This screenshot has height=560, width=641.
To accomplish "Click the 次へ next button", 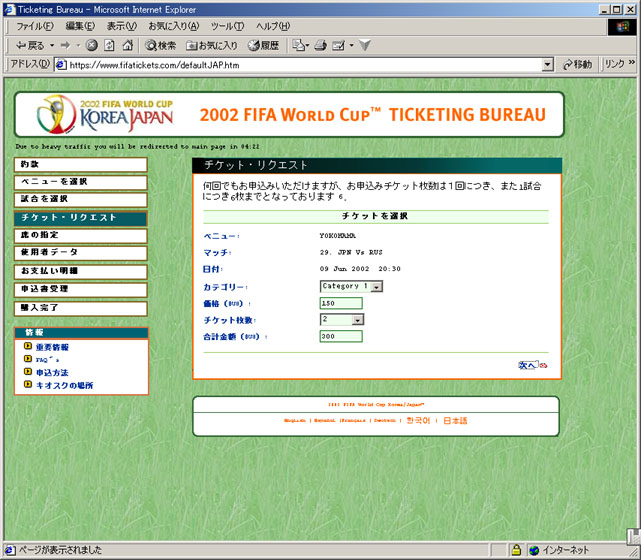I will [x=532, y=365].
